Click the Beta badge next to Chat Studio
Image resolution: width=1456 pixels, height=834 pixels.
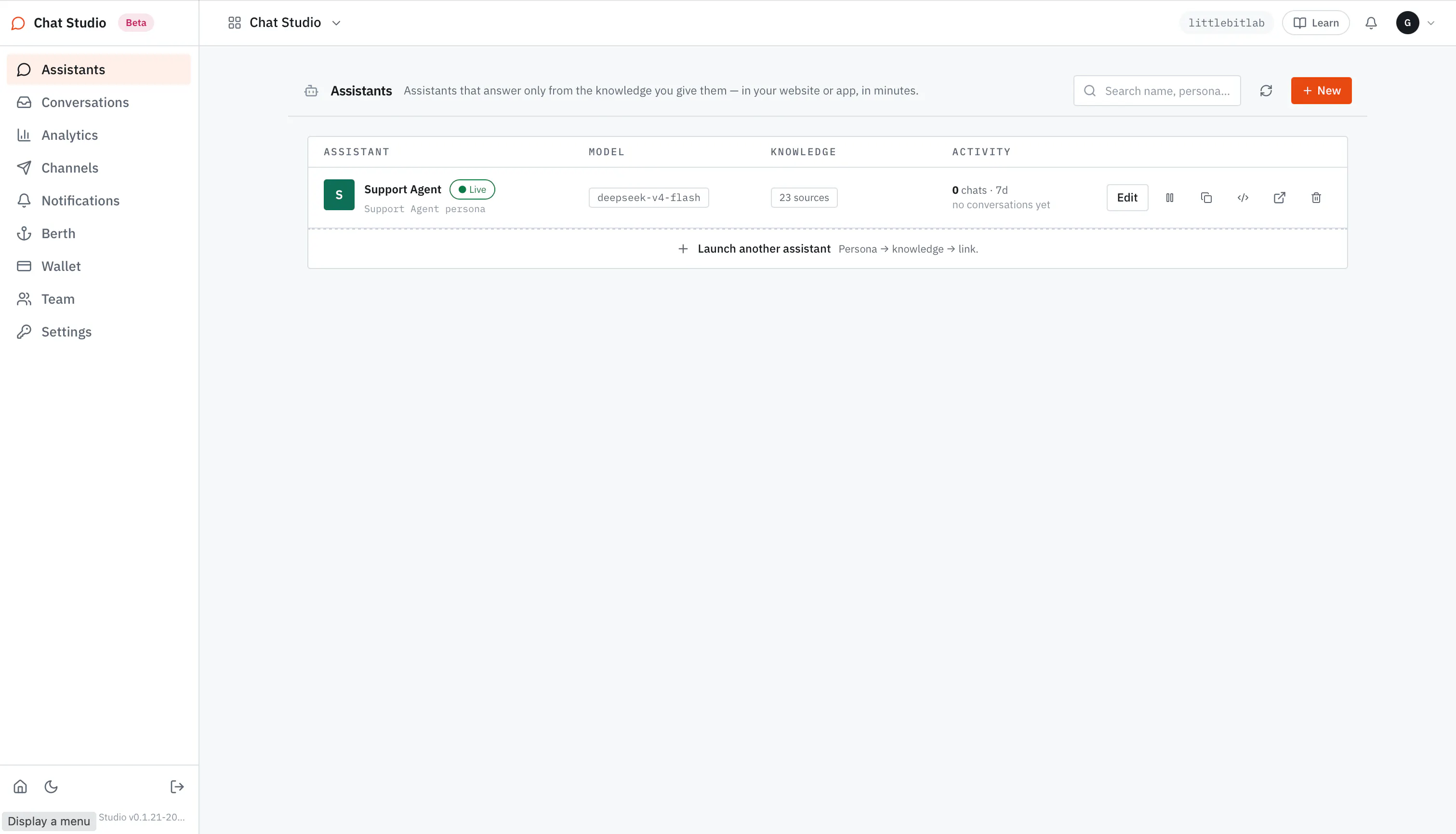[136, 23]
